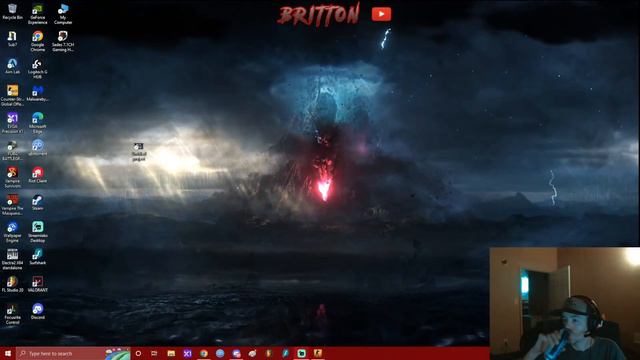Open EVGA Precision X1 taskbar icon
This screenshot has height=360, width=640.
187,353
